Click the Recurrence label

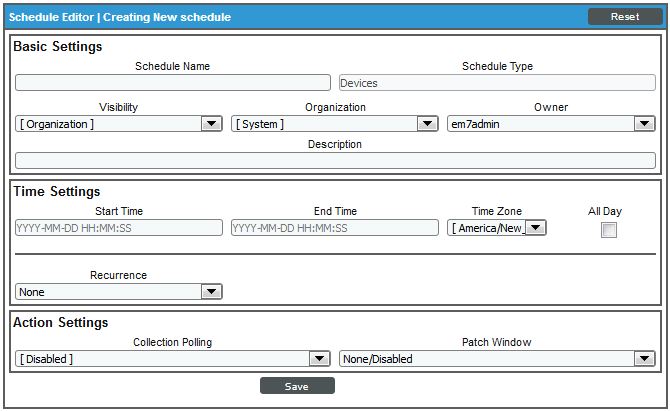[118, 275]
